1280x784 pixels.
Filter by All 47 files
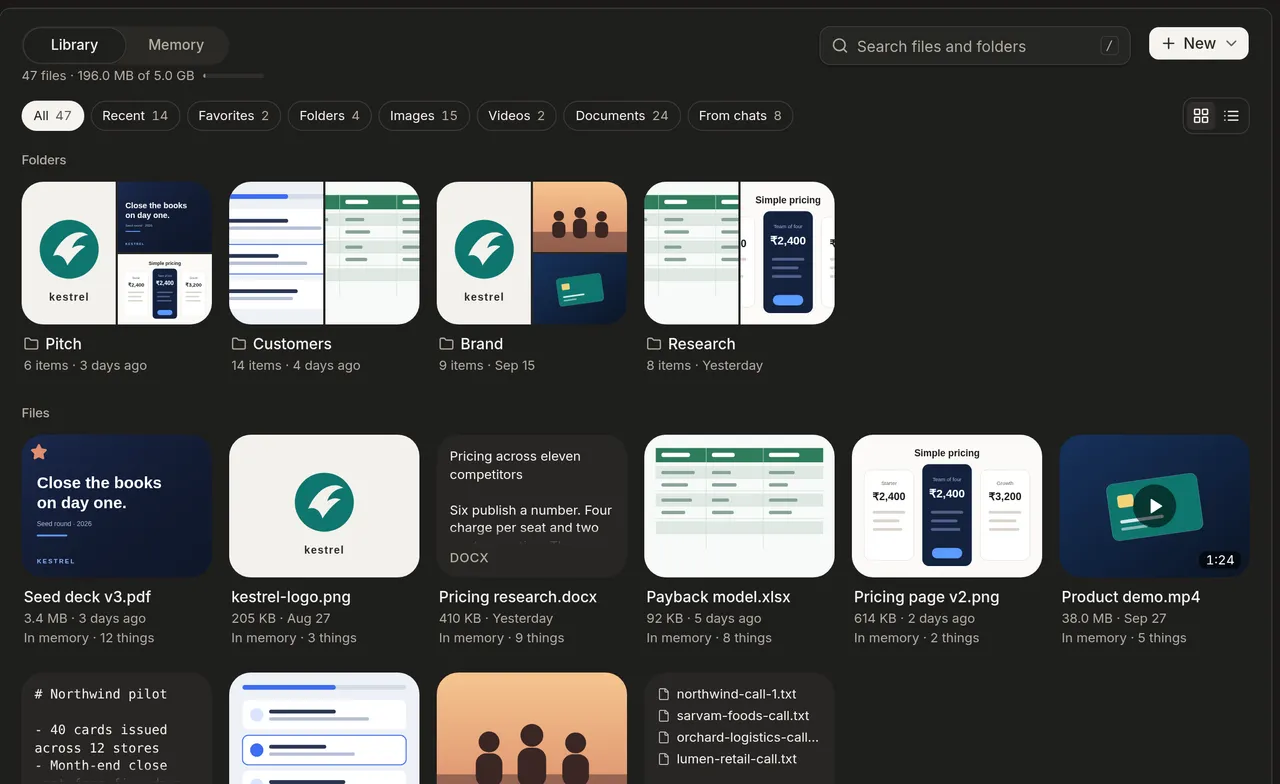[x=53, y=116]
